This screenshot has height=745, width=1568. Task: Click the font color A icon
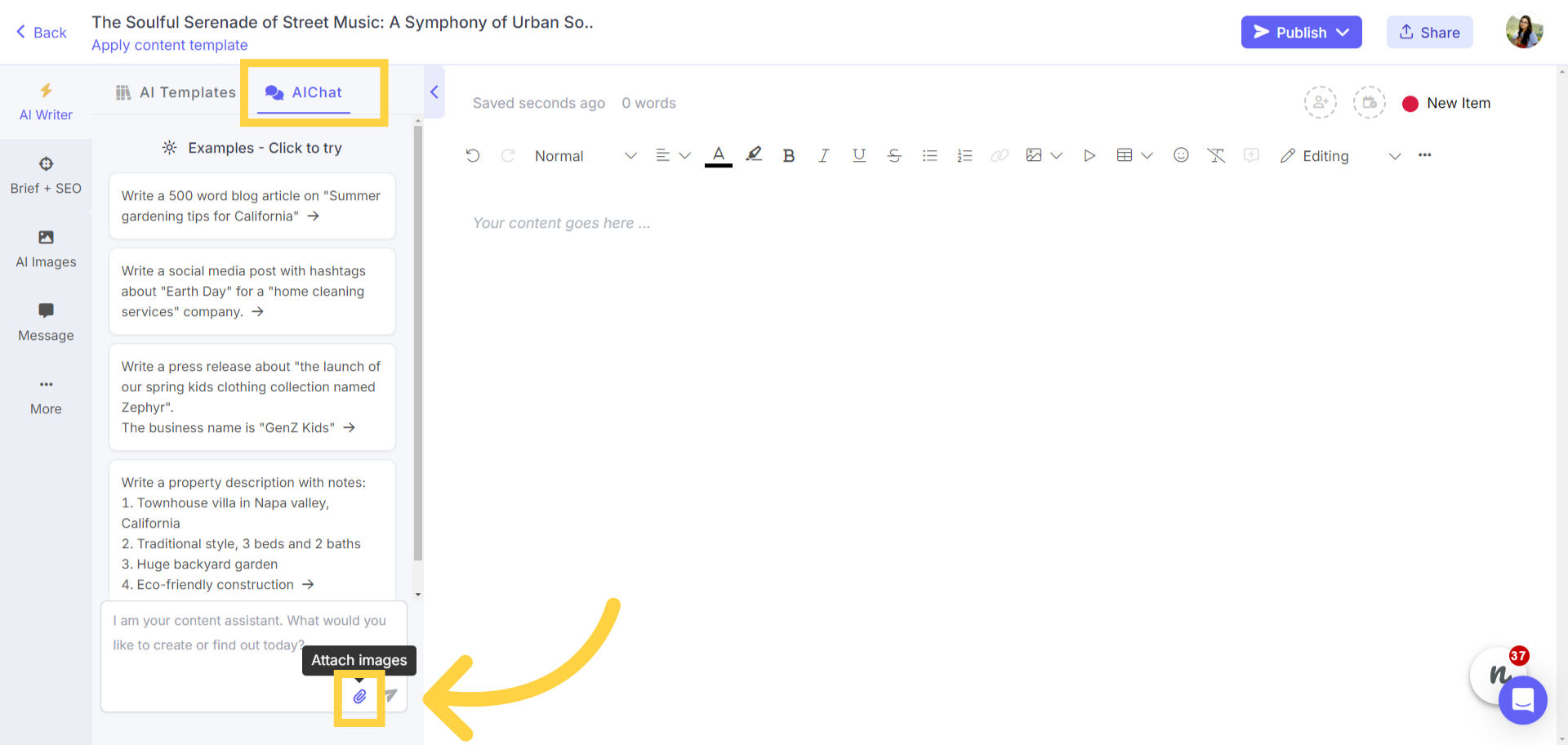pyautogui.click(x=719, y=155)
